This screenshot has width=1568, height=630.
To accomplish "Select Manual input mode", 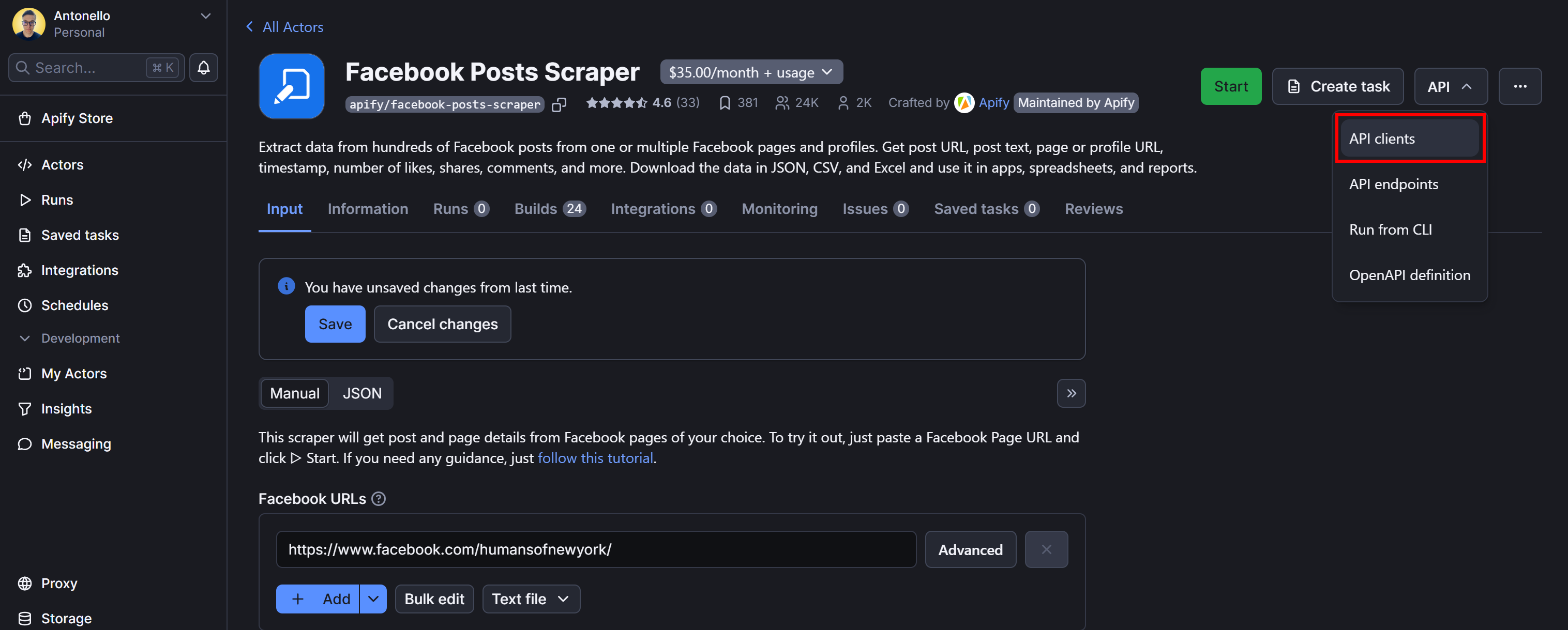I will click(x=295, y=393).
